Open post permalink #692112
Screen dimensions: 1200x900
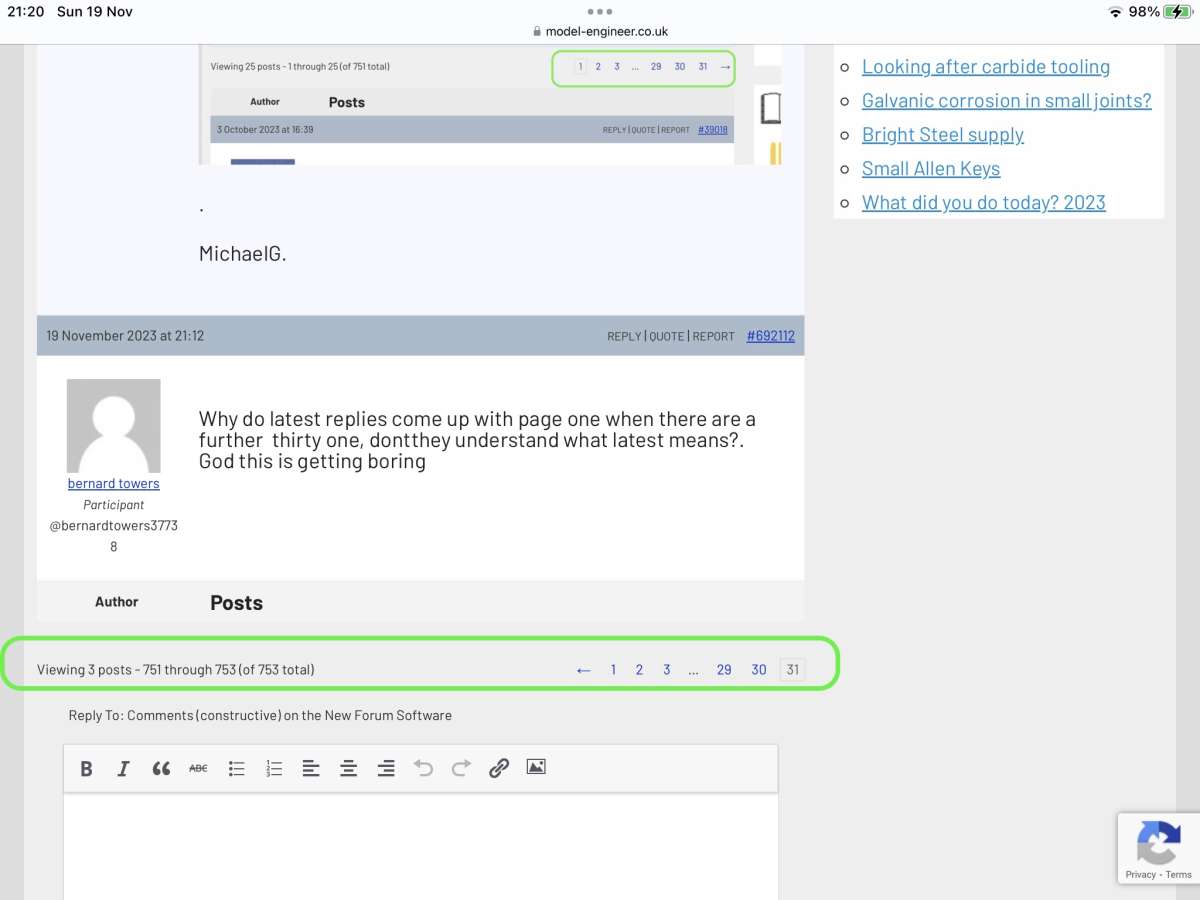pos(771,336)
